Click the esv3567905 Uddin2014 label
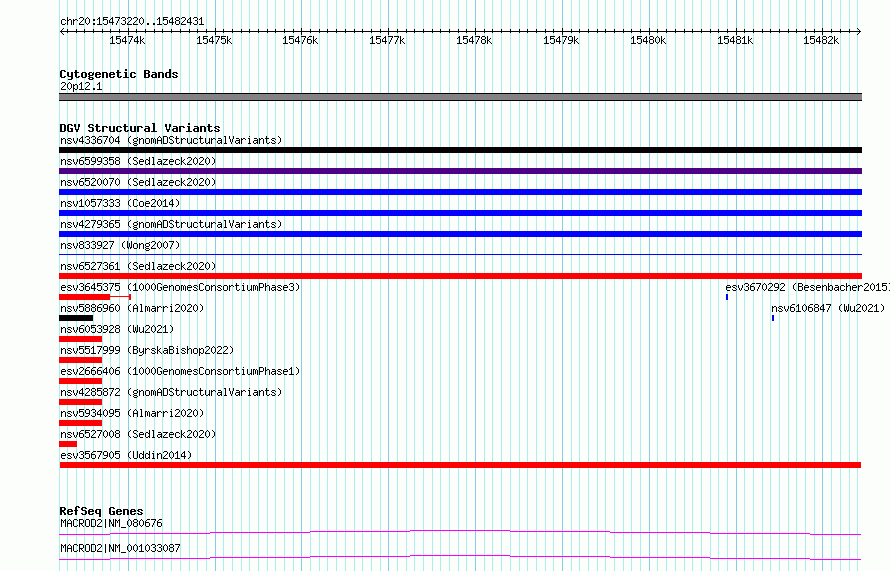Viewport: 890px width, 571px height. (126, 455)
